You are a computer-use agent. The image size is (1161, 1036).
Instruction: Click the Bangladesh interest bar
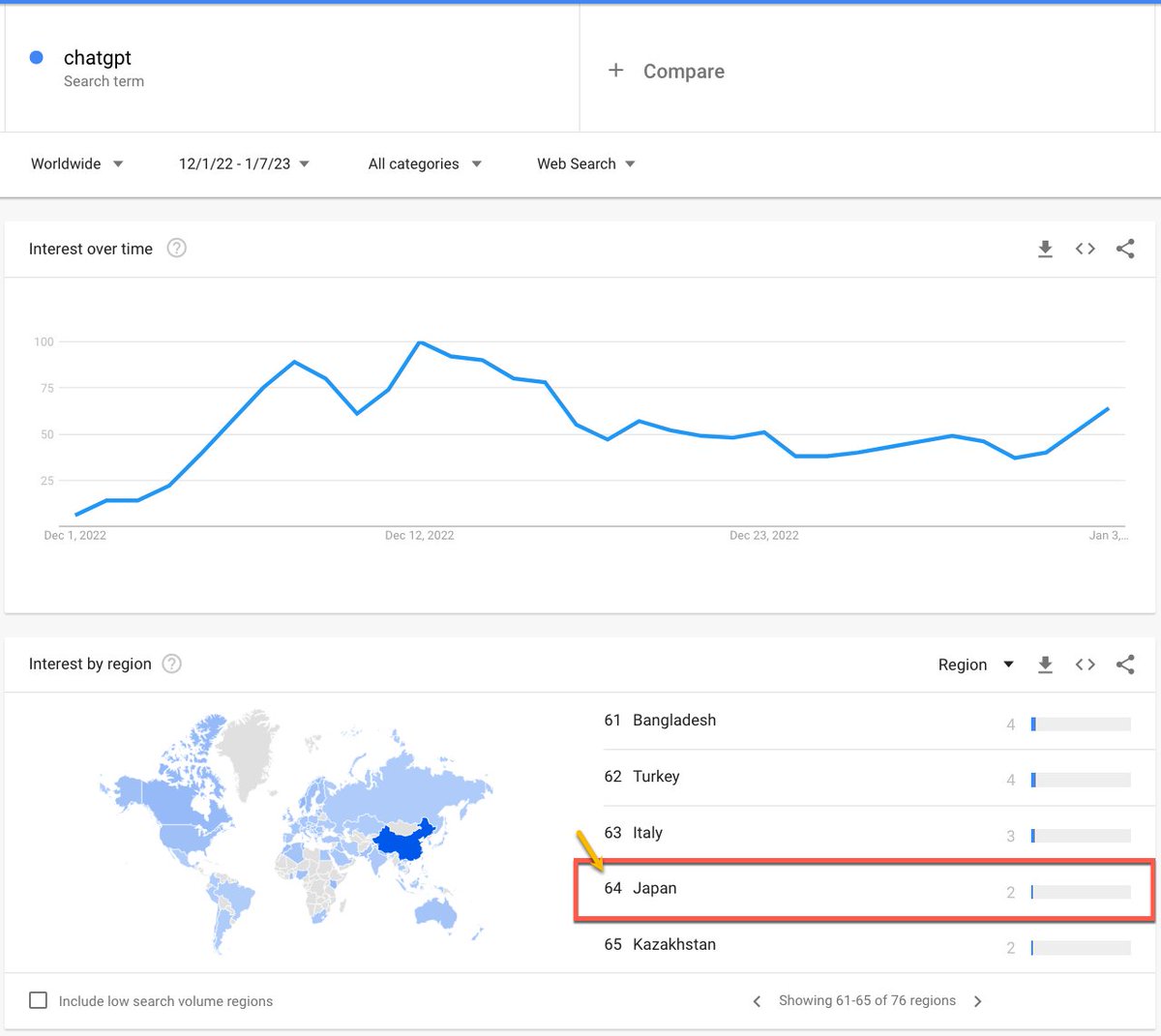(x=1081, y=724)
